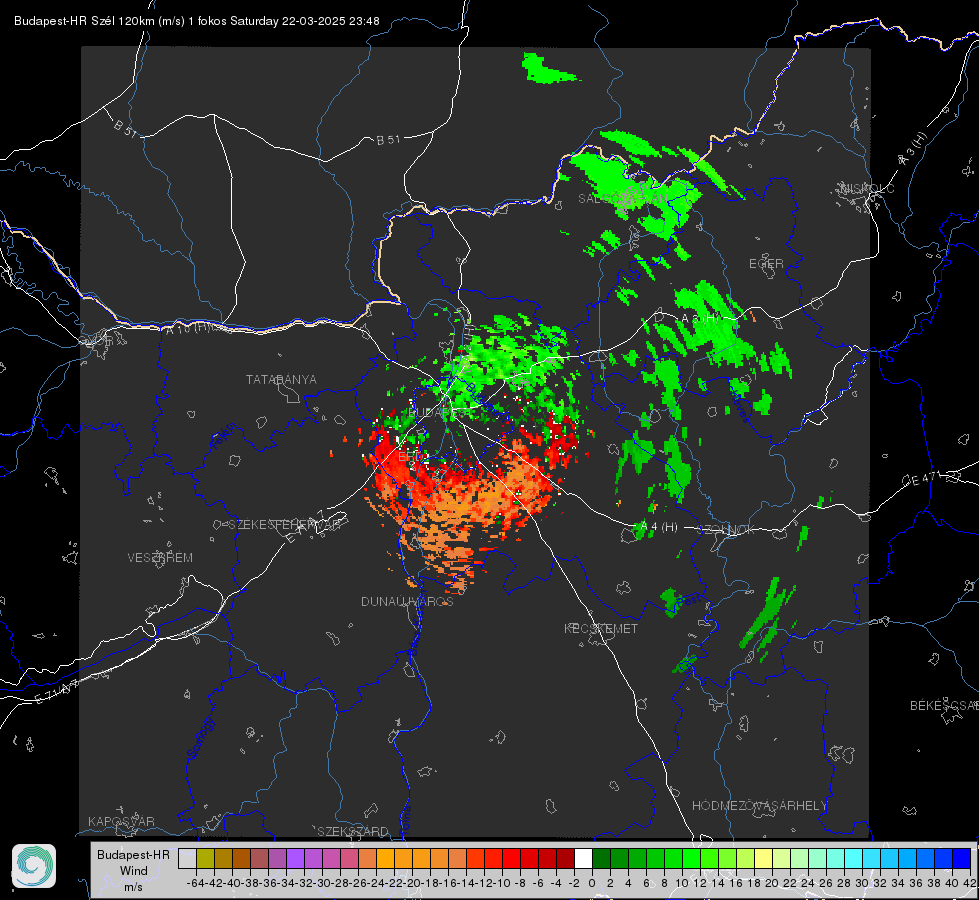
Task: Click the 'A 4 (H)' road label
Action: click(x=659, y=527)
